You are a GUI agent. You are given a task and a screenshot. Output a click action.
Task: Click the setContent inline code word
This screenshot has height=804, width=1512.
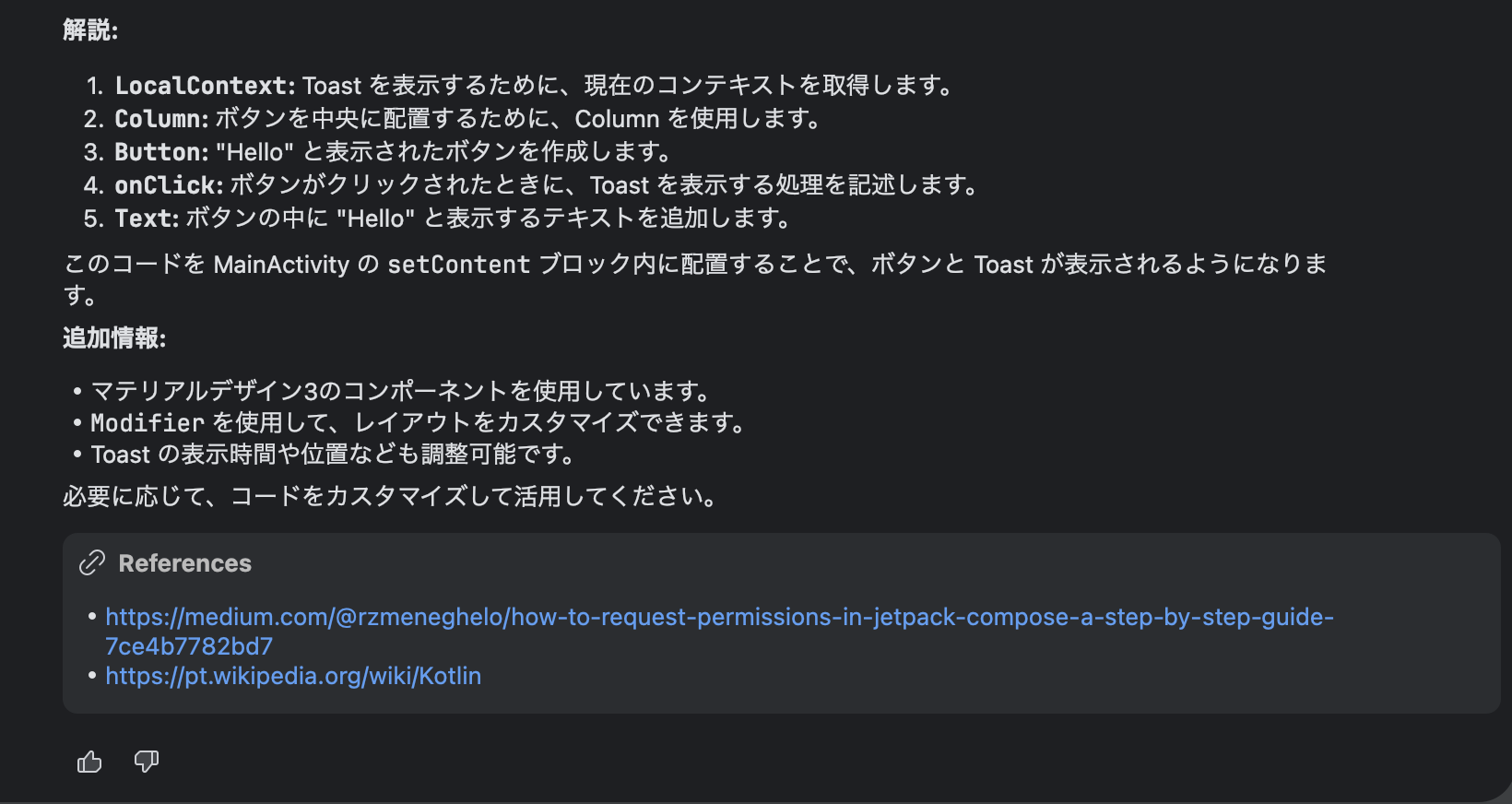coord(458,265)
